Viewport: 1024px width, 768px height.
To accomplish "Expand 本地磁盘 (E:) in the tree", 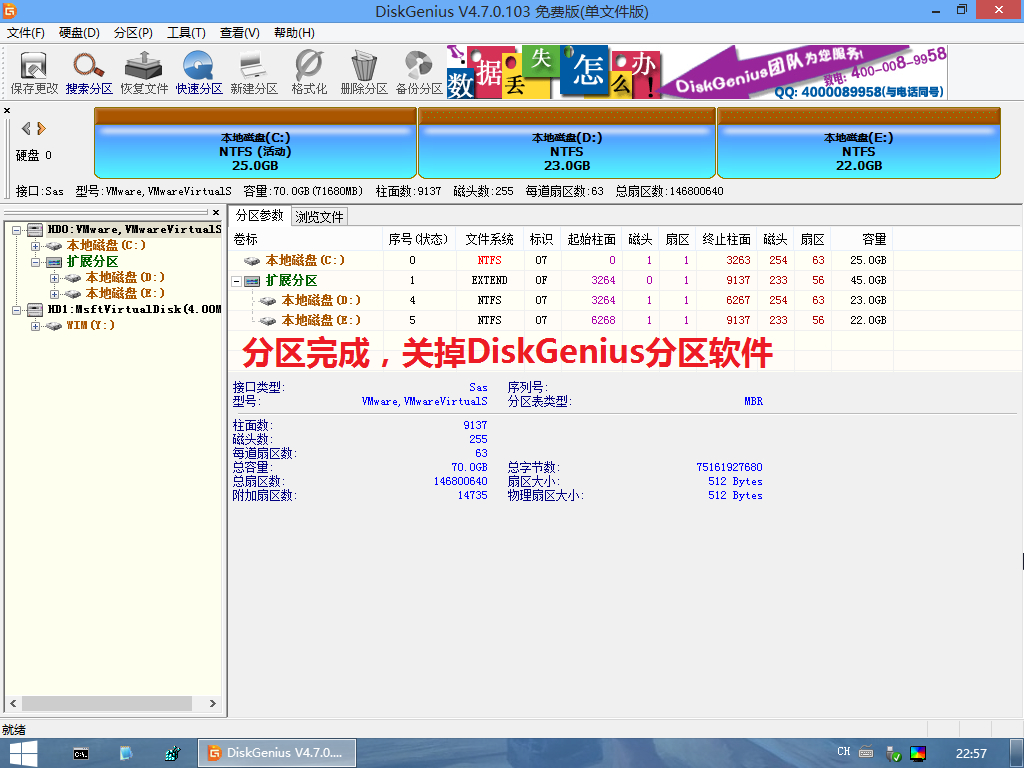I will (x=55, y=294).
